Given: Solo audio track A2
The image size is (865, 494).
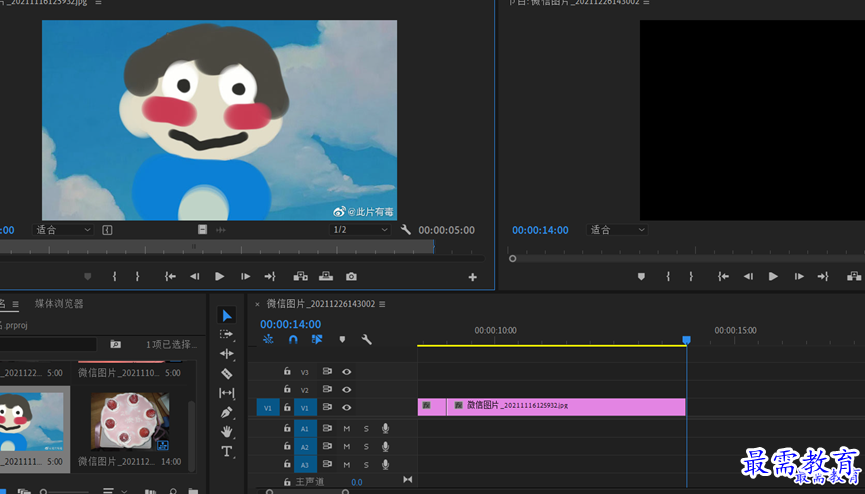Looking at the screenshot, I should (366, 447).
